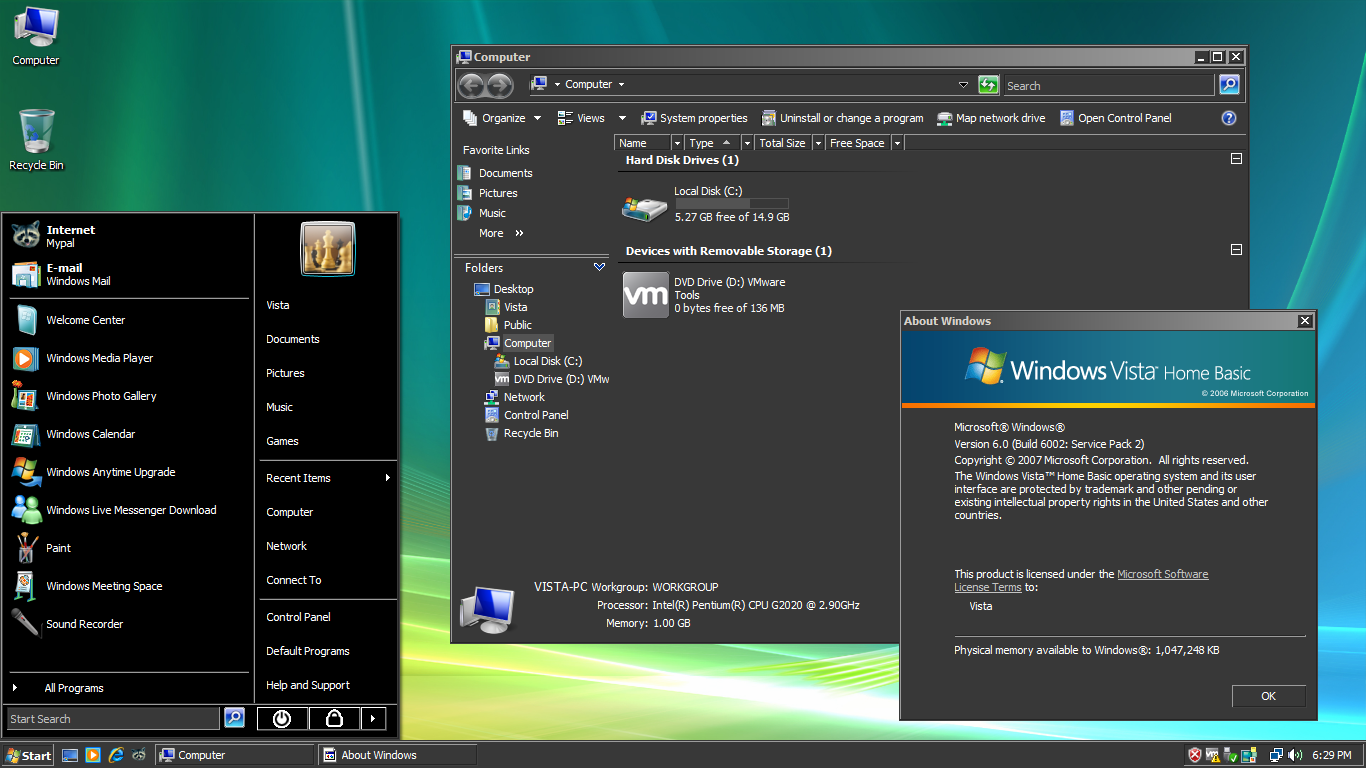Click inside the Search field

(x=1110, y=85)
